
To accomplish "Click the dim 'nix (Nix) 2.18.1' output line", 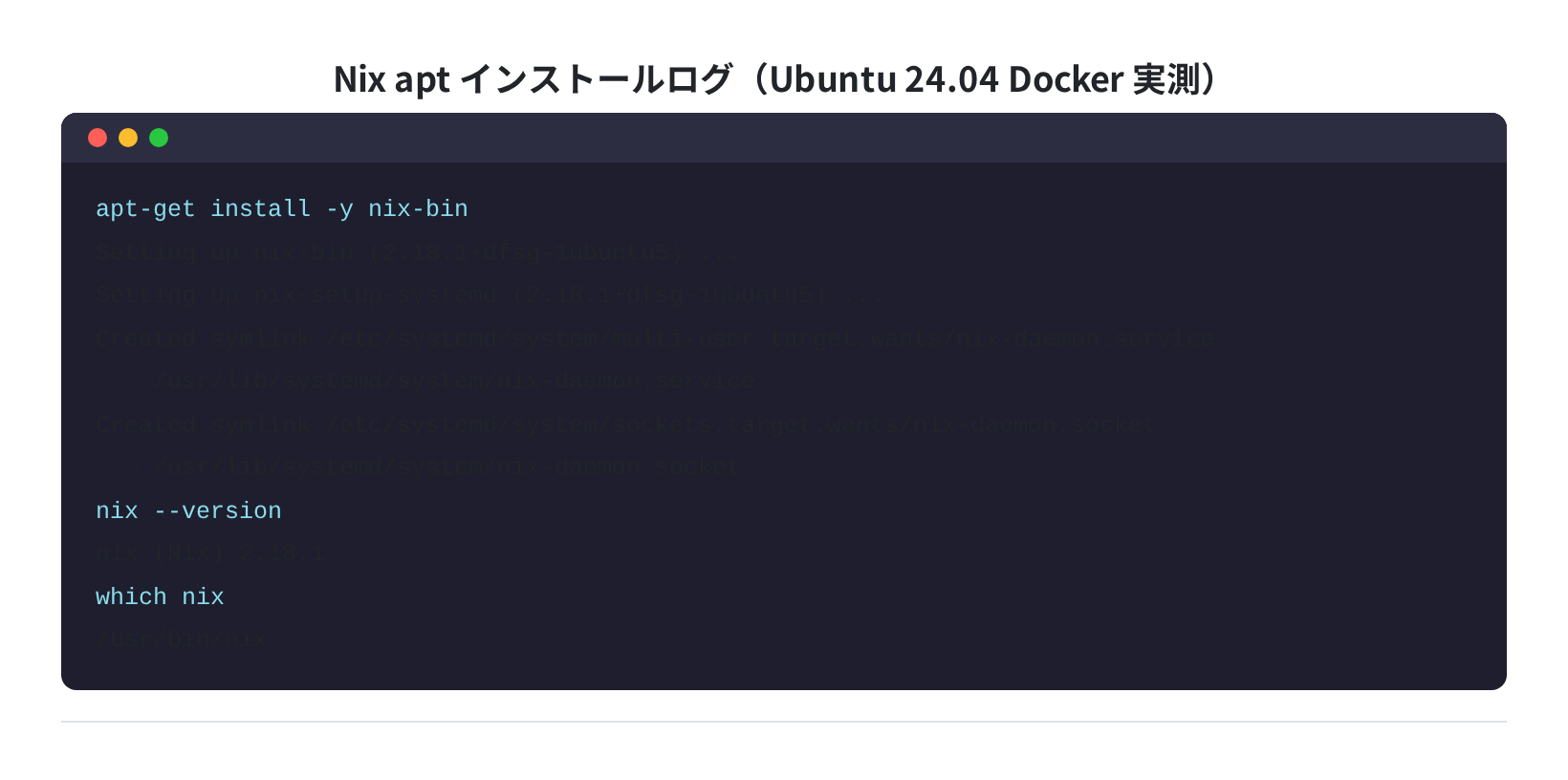I will click(x=210, y=553).
